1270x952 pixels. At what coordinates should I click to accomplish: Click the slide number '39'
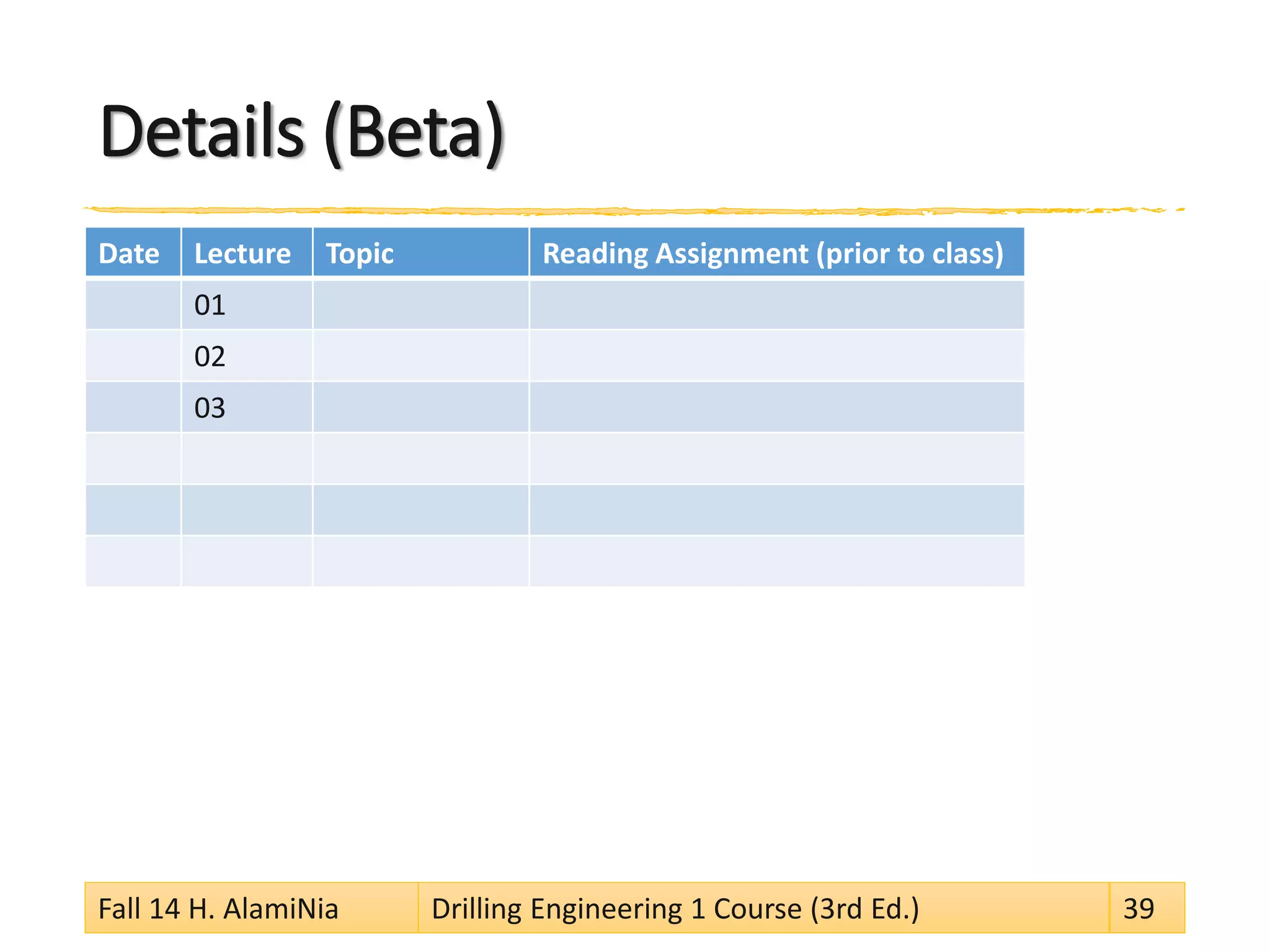1139,909
